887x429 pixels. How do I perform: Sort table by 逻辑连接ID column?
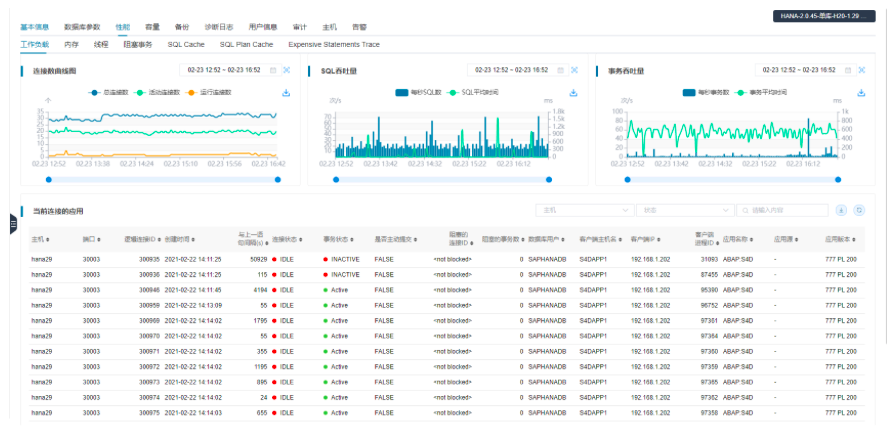tap(160, 240)
